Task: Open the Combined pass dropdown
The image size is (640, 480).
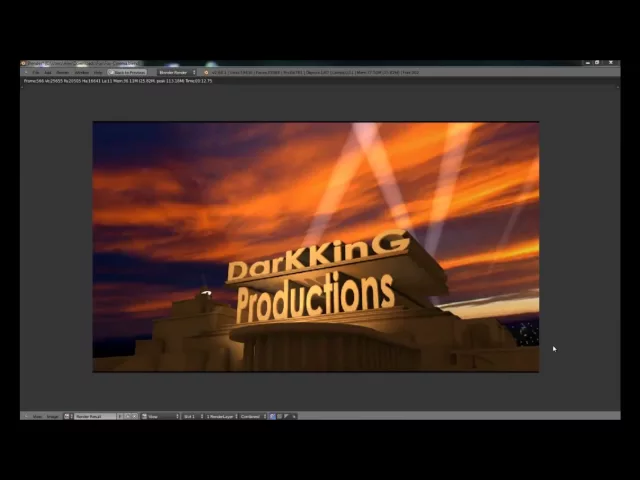Action: tap(253, 416)
